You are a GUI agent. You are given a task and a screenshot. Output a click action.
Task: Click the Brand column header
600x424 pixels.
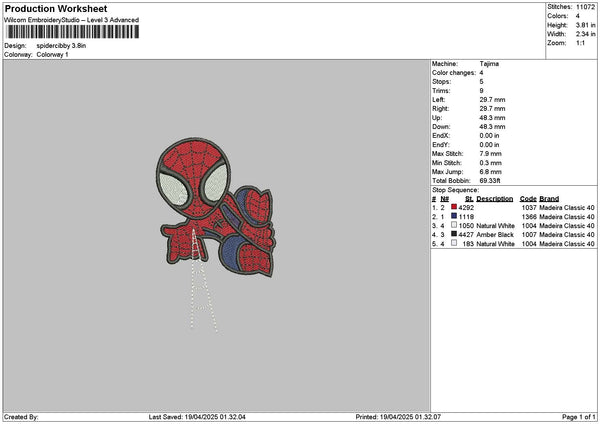pyautogui.click(x=549, y=199)
